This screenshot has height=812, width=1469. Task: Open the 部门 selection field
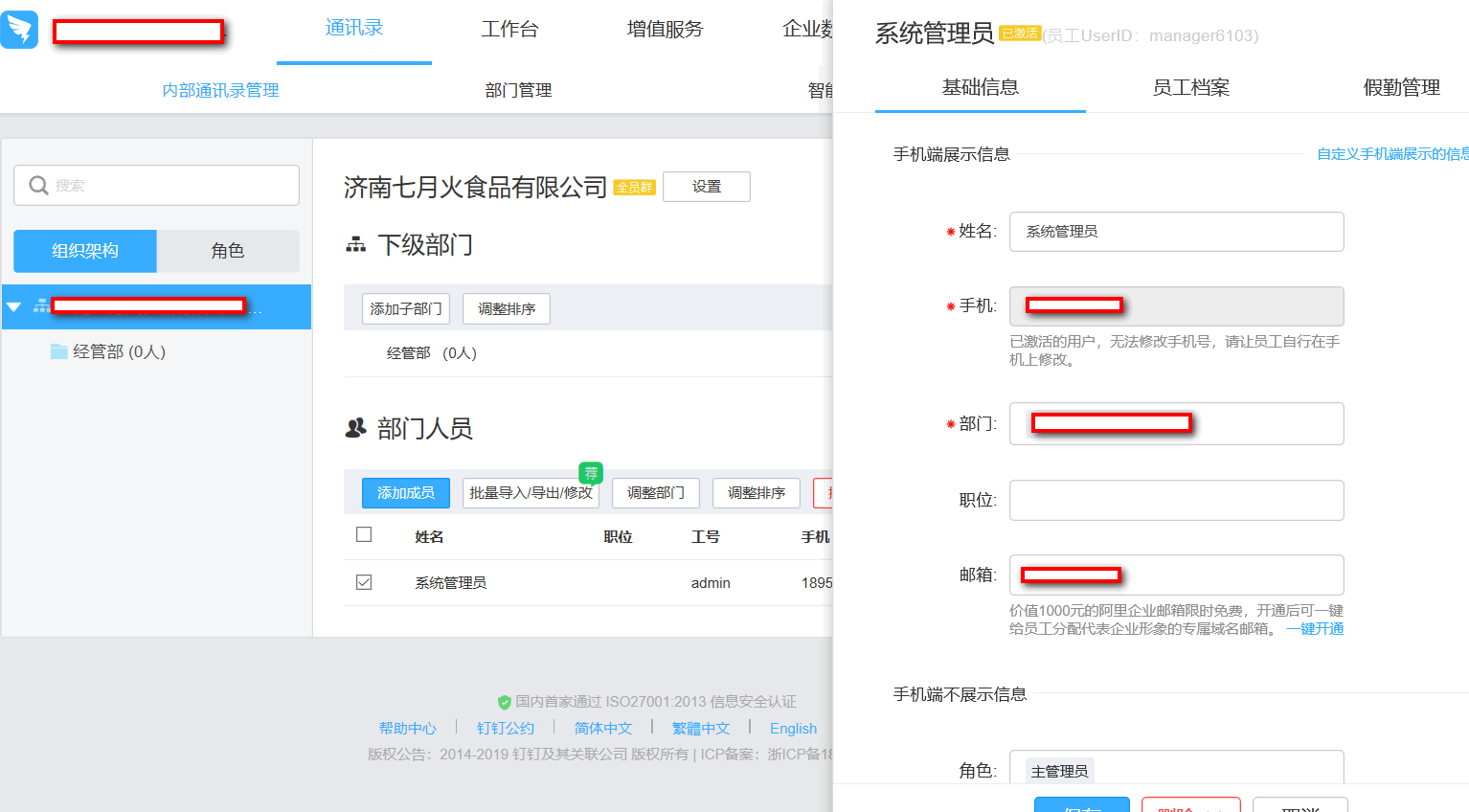[1176, 423]
